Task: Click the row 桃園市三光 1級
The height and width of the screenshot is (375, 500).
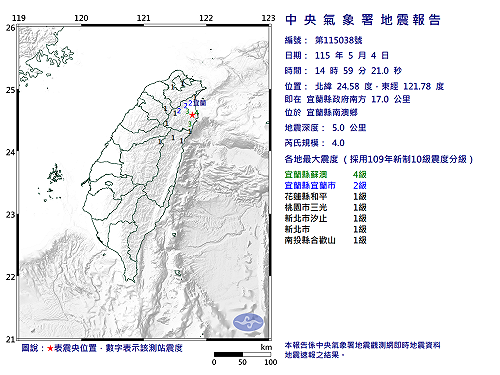Action: click(326, 207)
